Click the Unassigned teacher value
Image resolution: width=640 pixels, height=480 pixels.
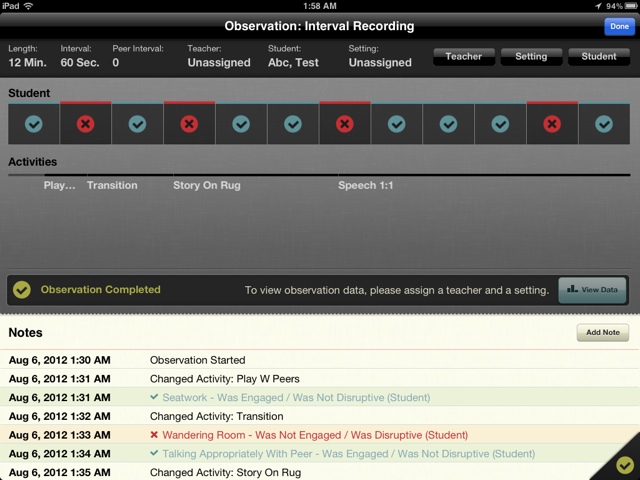pyautogui.click(x=219, y=62)
